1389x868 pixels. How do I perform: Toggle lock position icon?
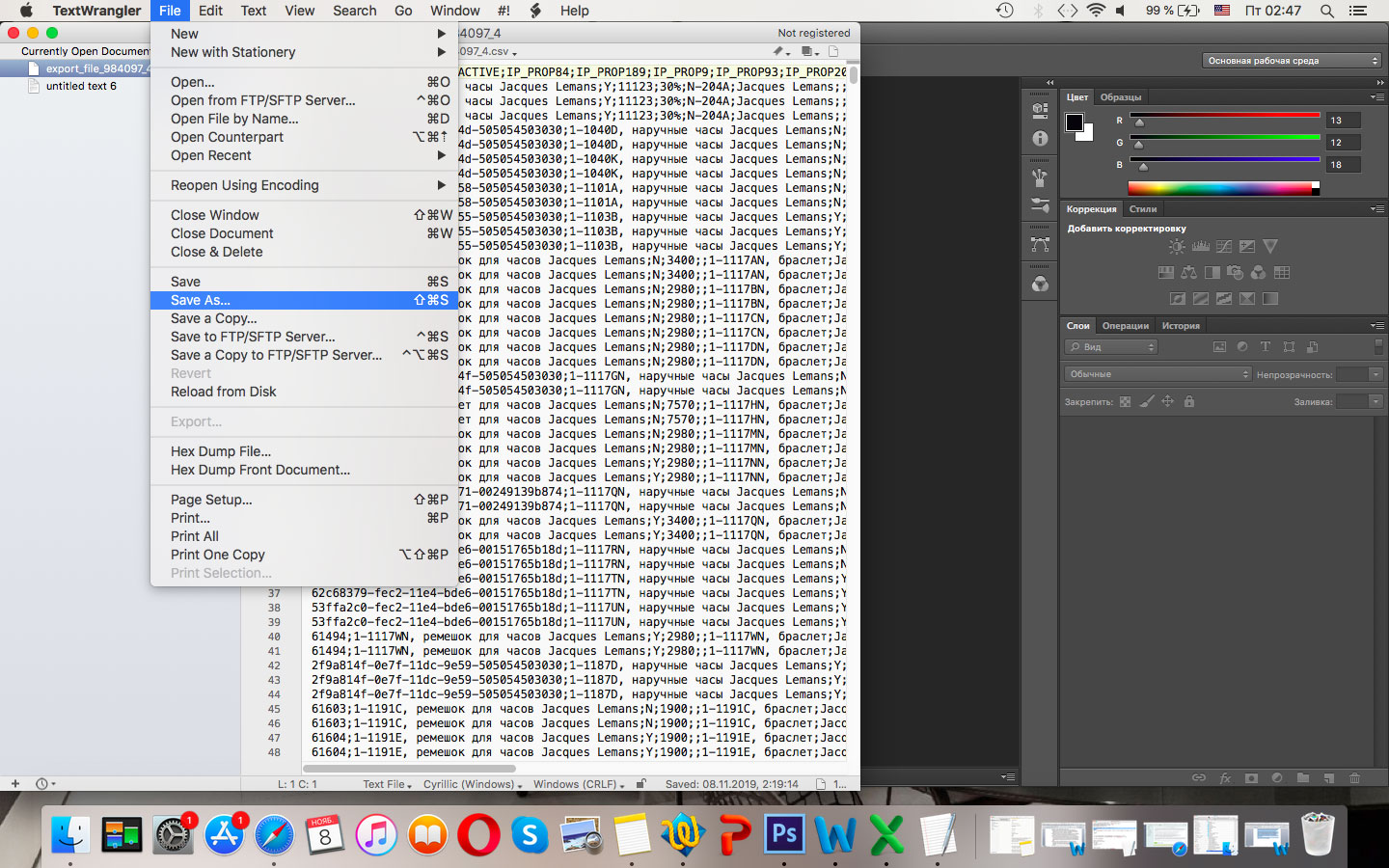[1167, 401]
